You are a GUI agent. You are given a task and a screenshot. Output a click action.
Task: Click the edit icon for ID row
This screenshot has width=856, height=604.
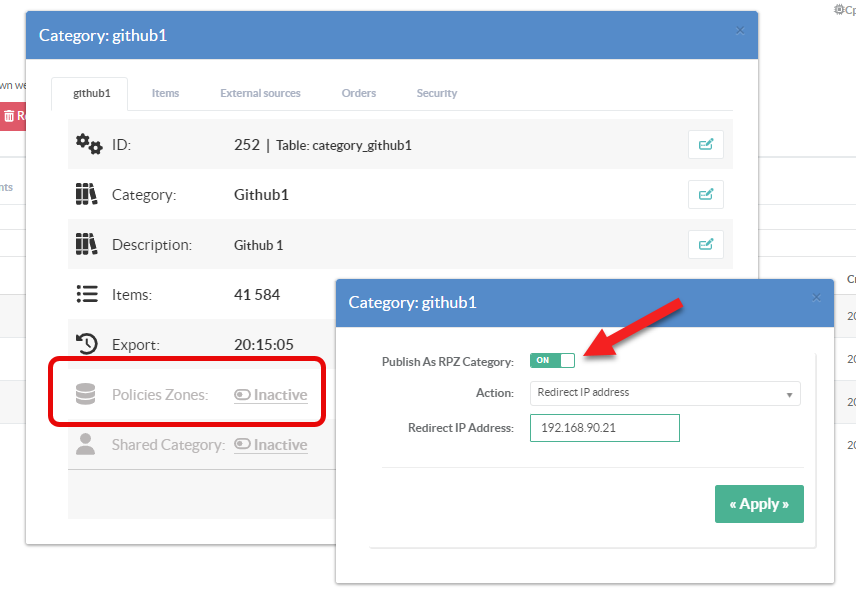coord(705,144)
